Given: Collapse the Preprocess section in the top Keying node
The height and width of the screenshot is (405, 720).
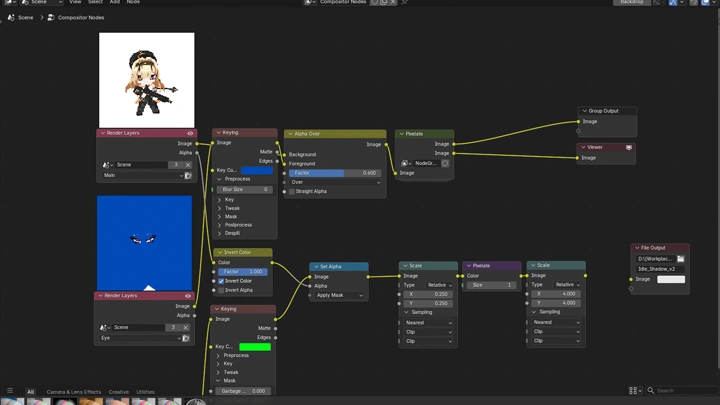Looking at the screenshot, I should coord(219,179).
